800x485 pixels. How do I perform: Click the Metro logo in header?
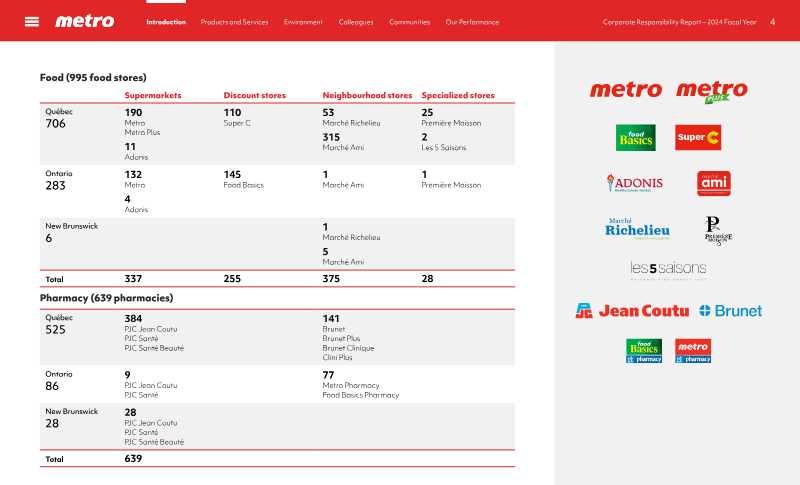click(84, 21)
